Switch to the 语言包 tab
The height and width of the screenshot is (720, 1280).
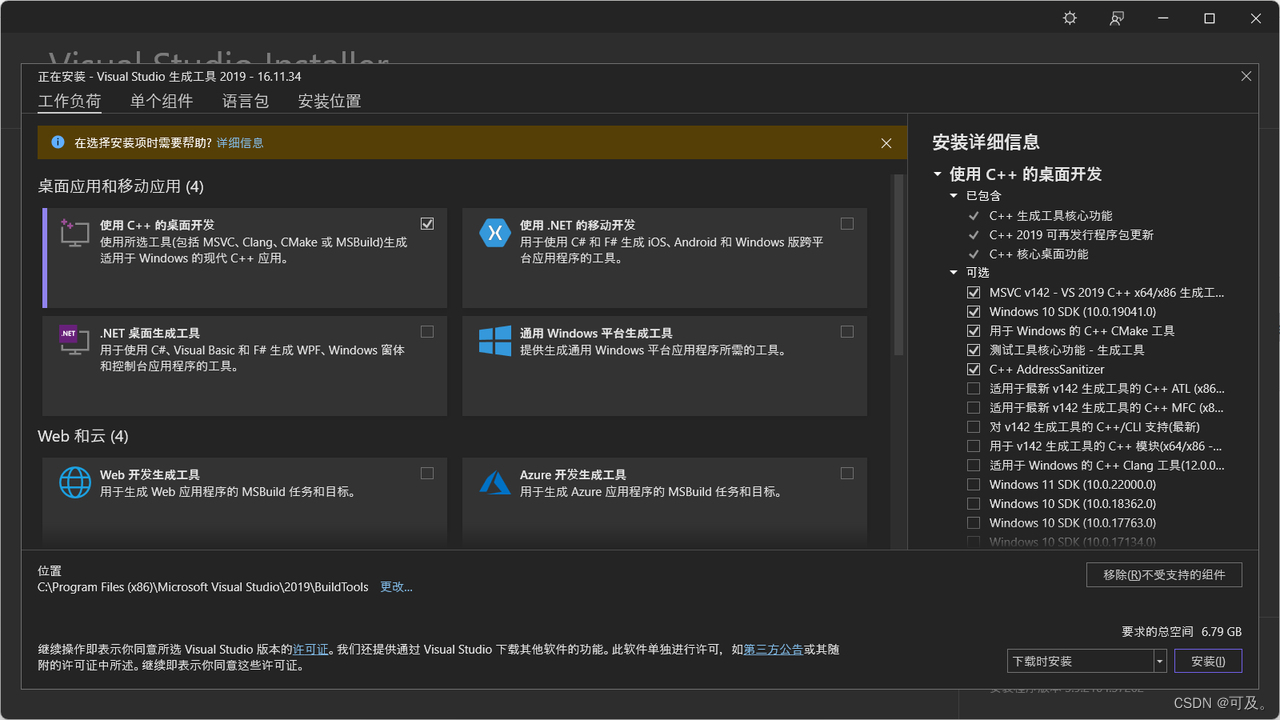(245, 101)
